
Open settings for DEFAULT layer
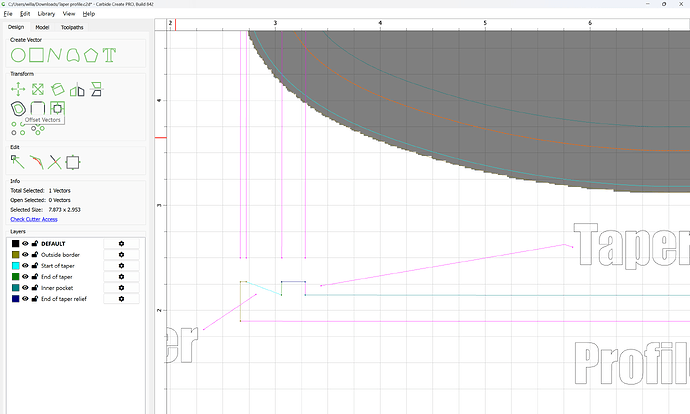(x=121, y=243)
